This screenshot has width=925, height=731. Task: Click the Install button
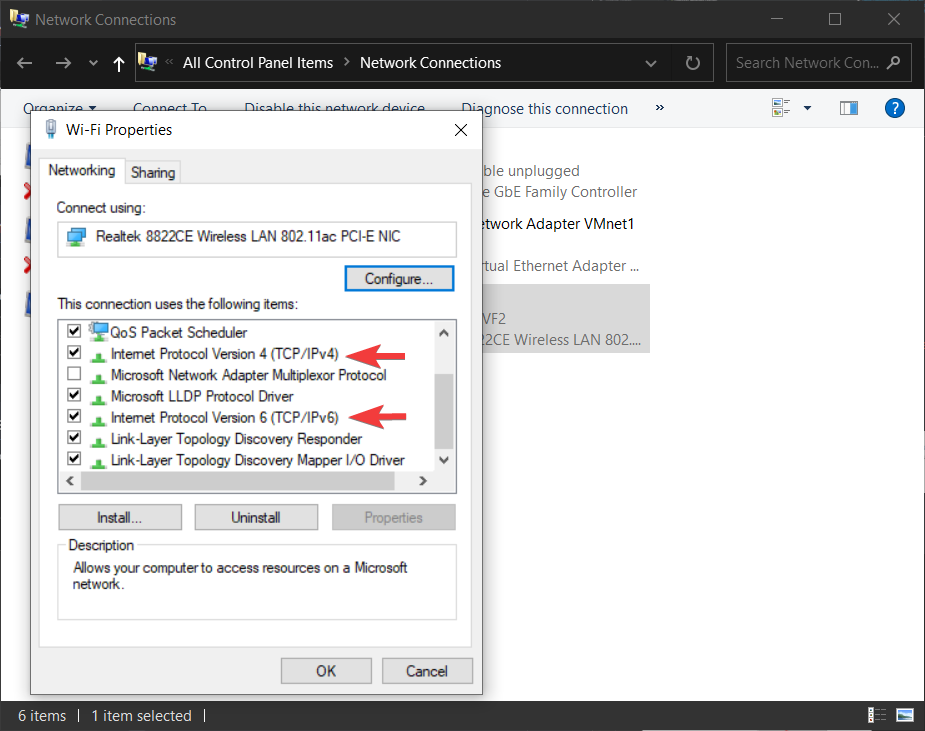[120, 517]
